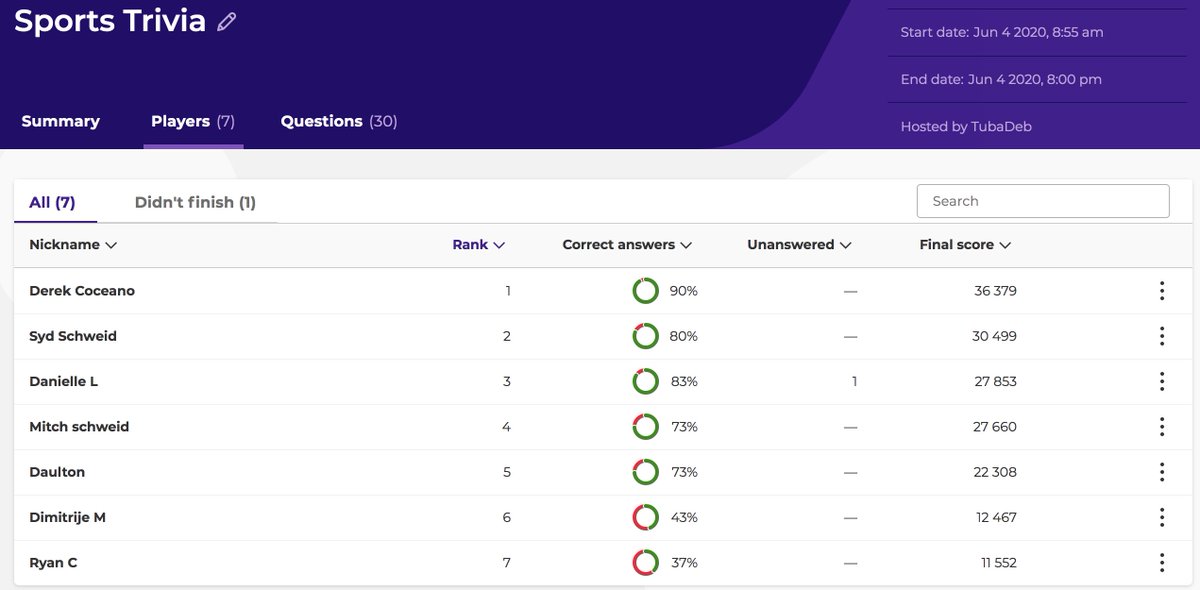Sort by Nickname column

[73, 245]
